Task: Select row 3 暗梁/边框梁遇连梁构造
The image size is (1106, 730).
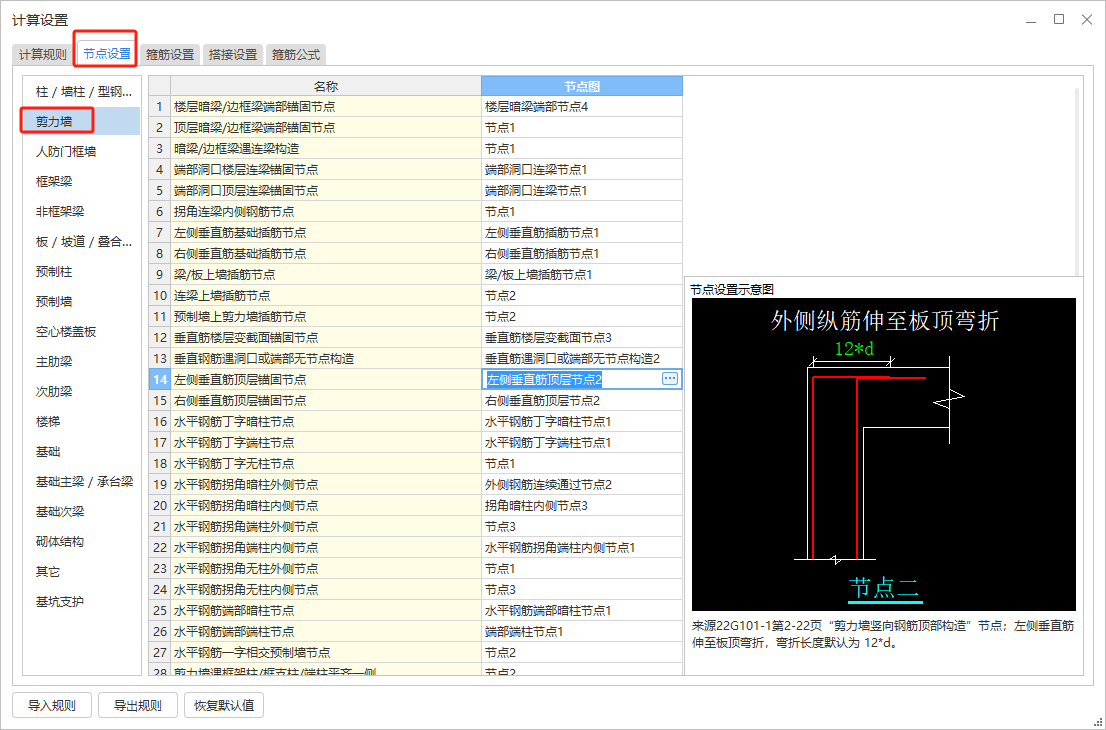Action: pos(326,149)
